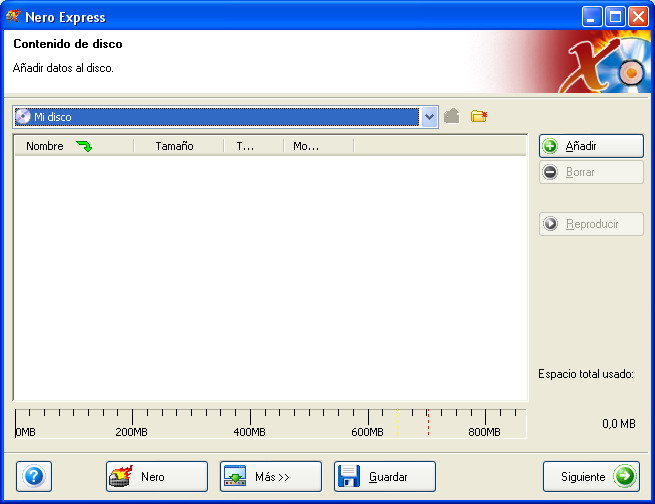Click the 400MB label on capacity scale

coord(249,432)
